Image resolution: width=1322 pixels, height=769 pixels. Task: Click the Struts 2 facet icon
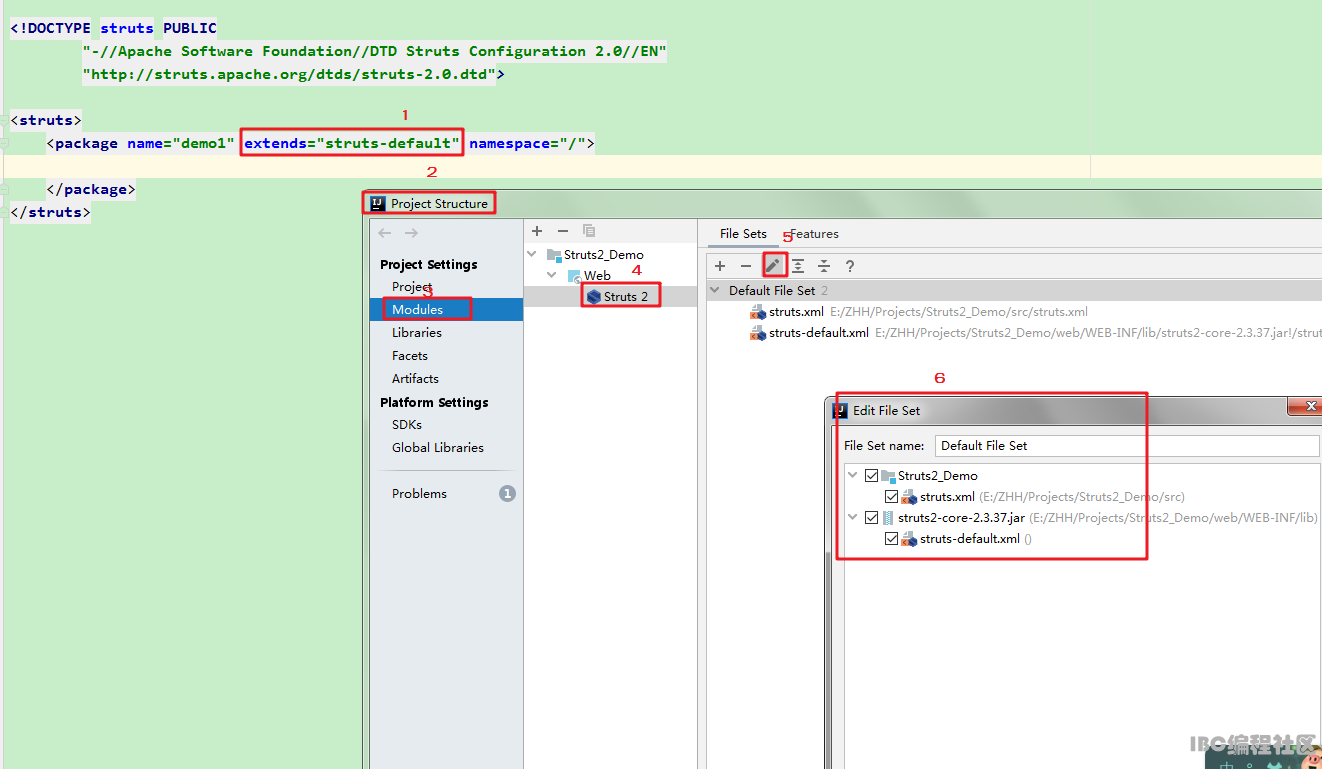click(x=594, y=297)
